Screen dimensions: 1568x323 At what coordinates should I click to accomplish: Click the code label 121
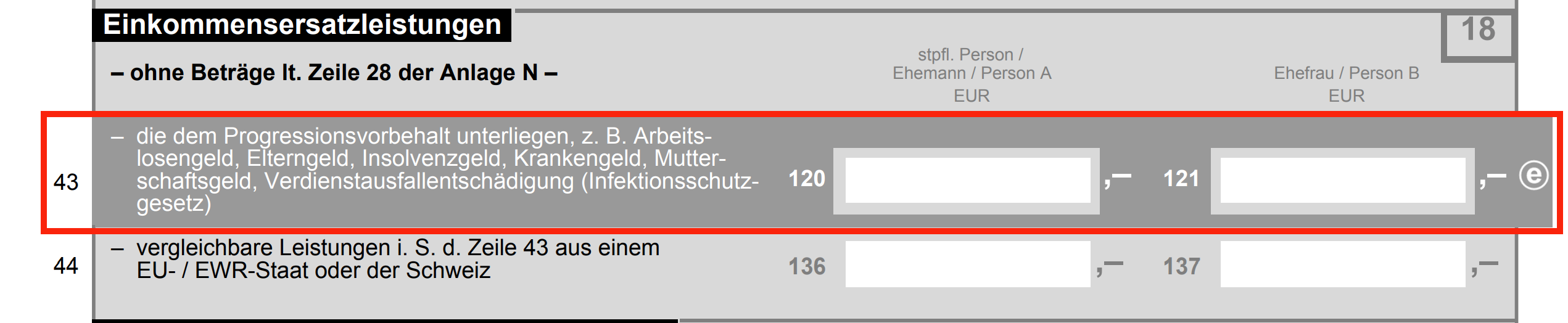(1181, 179)
